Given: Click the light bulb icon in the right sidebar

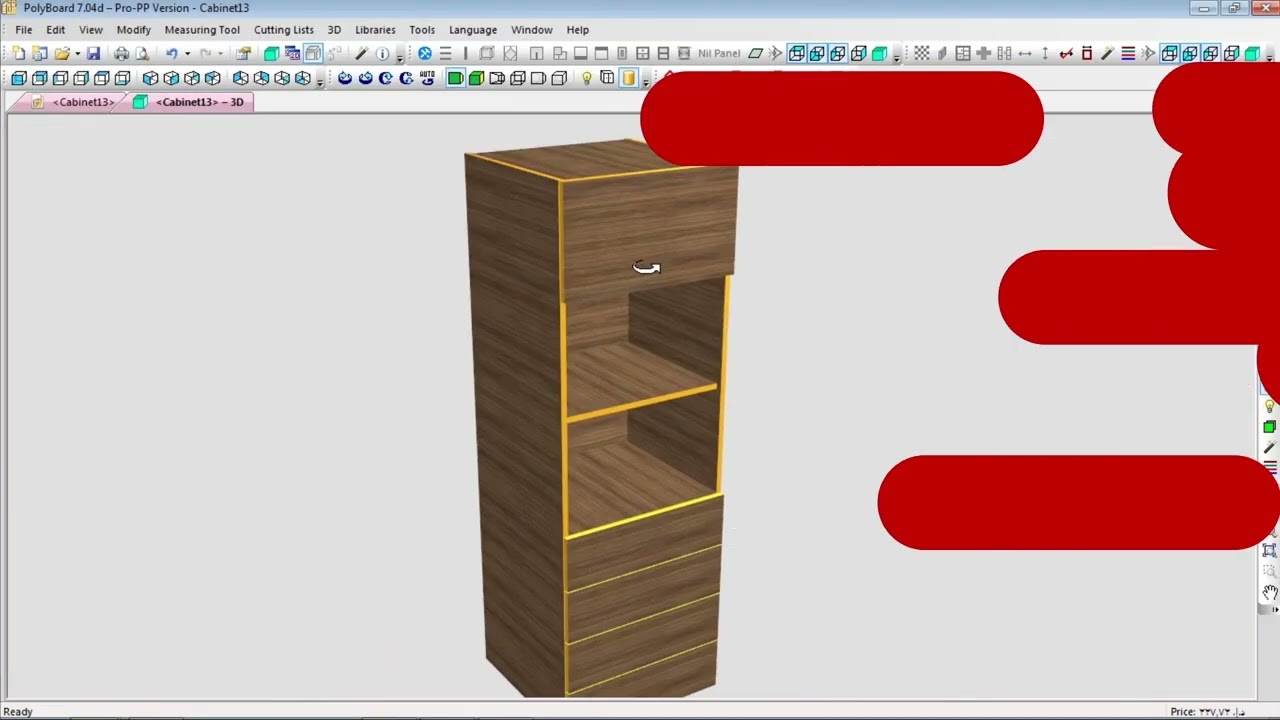Looking at the screenshot, I should tap(1269, 407).
